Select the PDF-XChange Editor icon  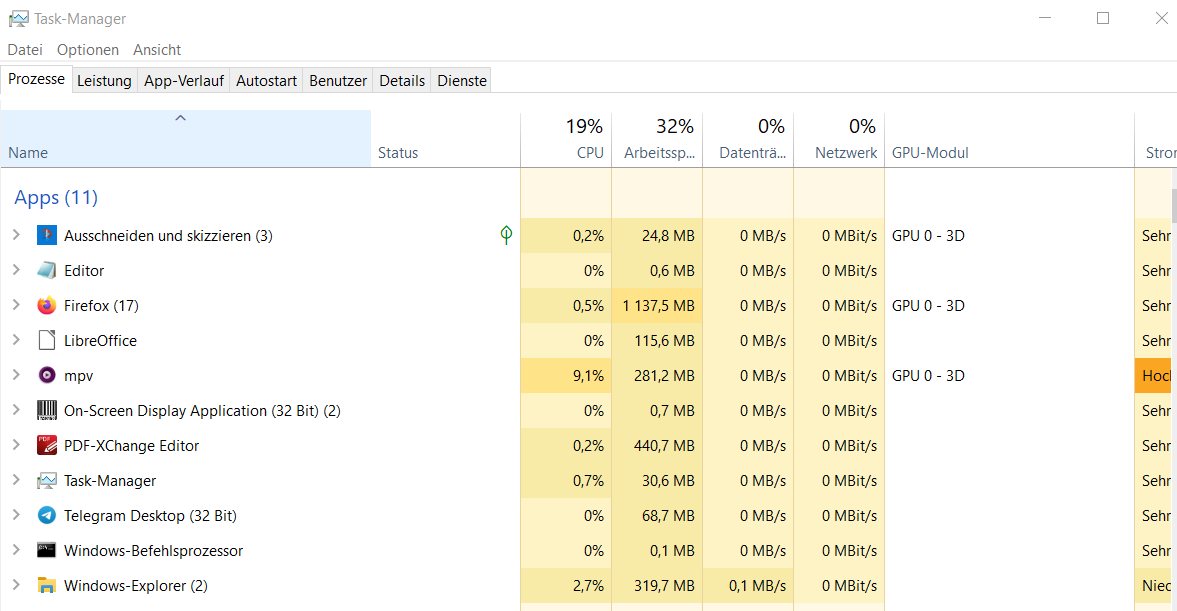[x=47, y=446]
